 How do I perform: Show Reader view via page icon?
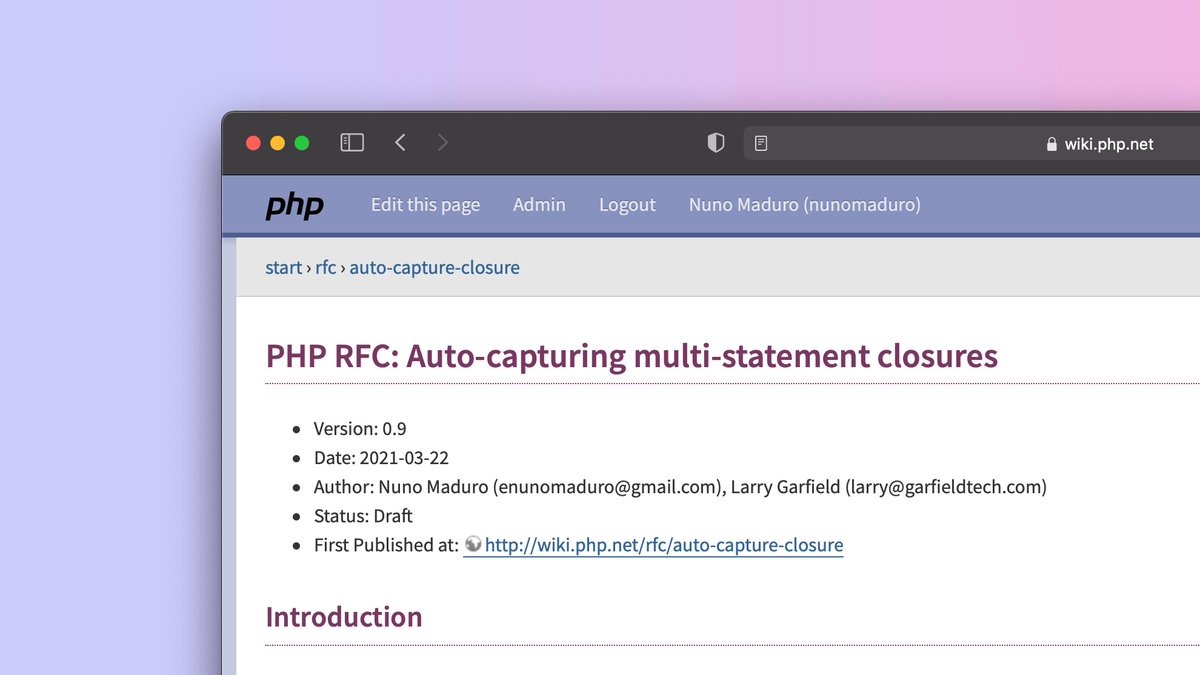(x=761, y=143)
